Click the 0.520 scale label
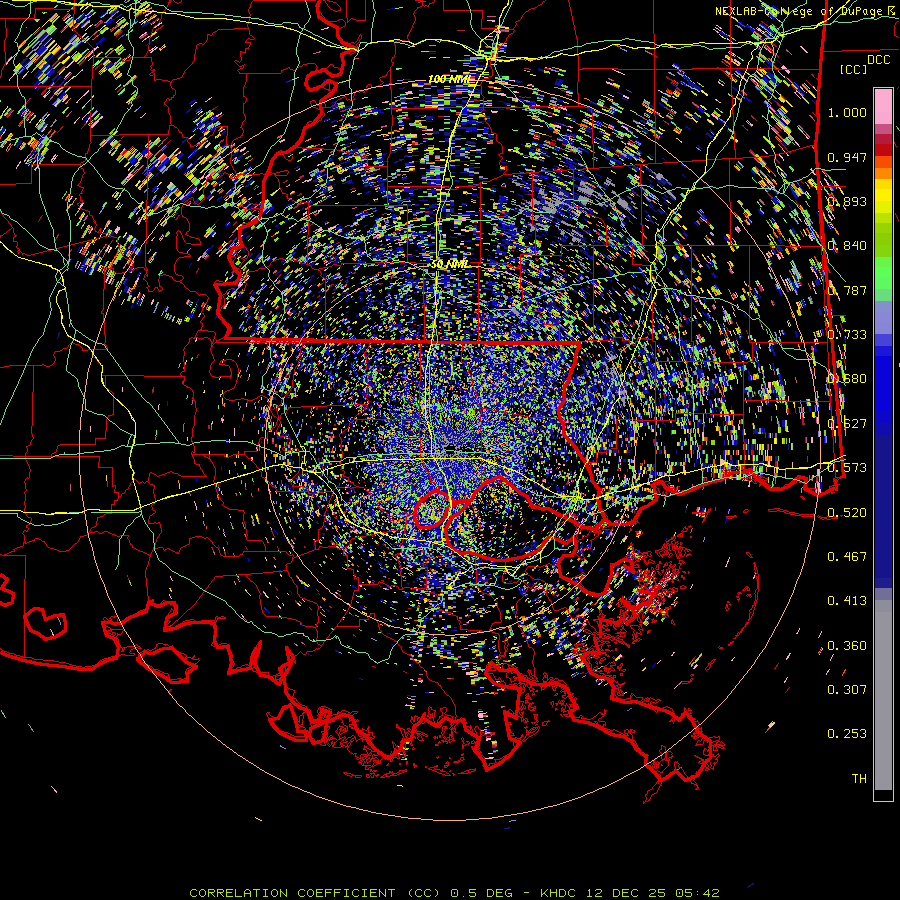900x900 pixels. 847,512
